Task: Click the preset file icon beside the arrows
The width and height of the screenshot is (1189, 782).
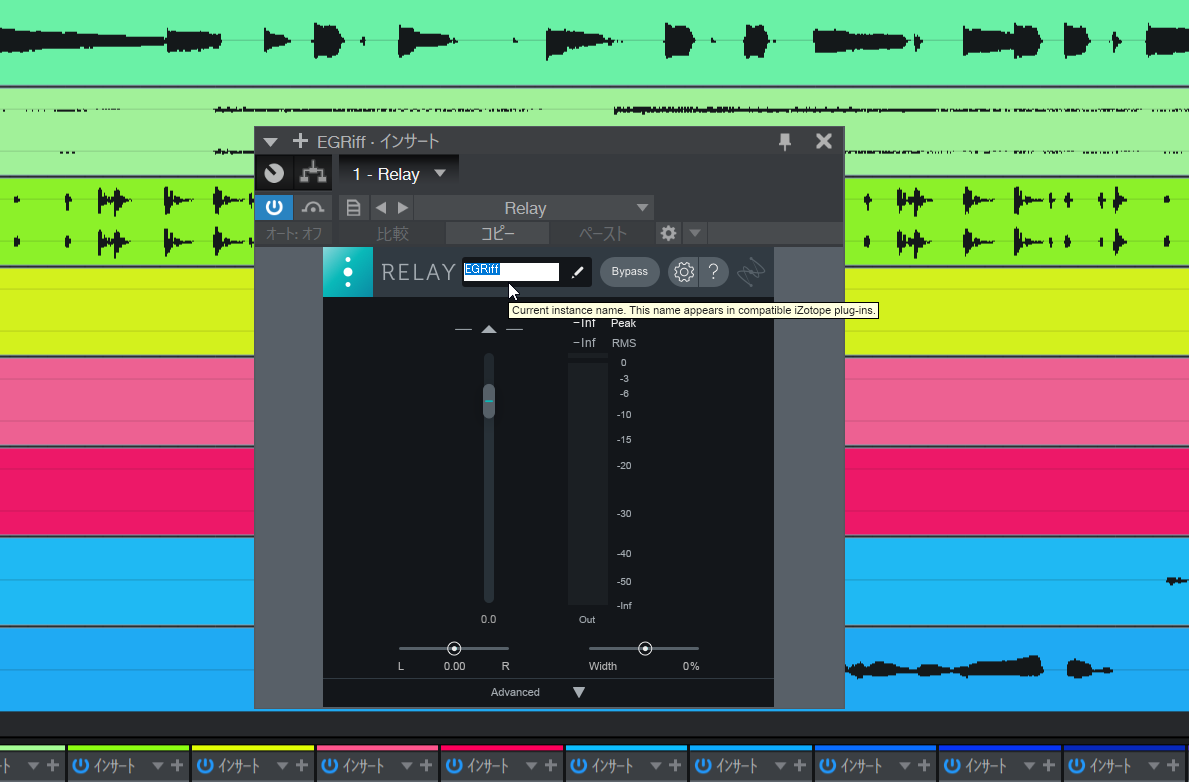Action: (353, 208)
